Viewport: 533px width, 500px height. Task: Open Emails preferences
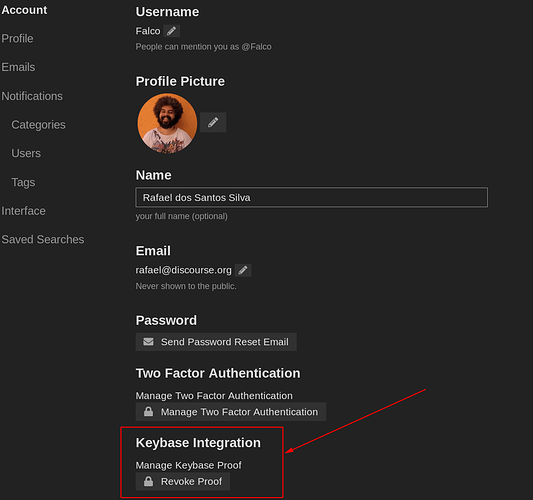[18, 67]
